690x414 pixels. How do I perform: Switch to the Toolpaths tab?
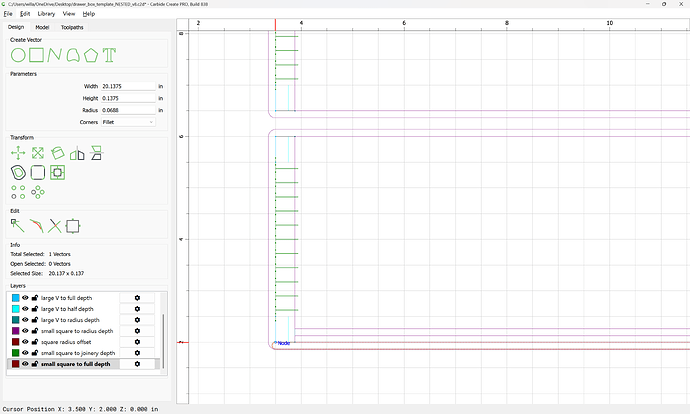(72, 27)
